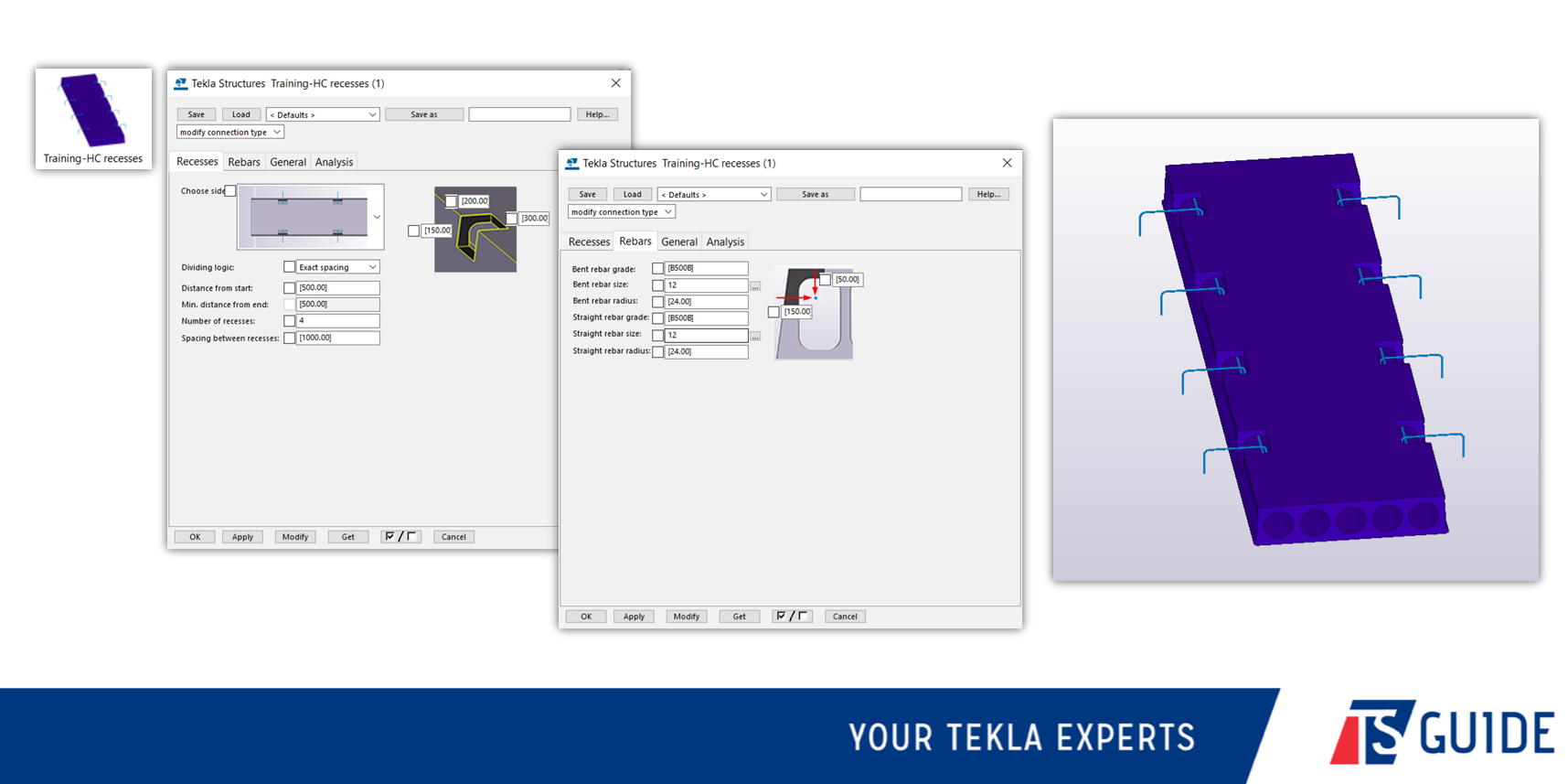Open the Training-HC recesses component thumbnail

pyautogui.click(x=93, y=118)
